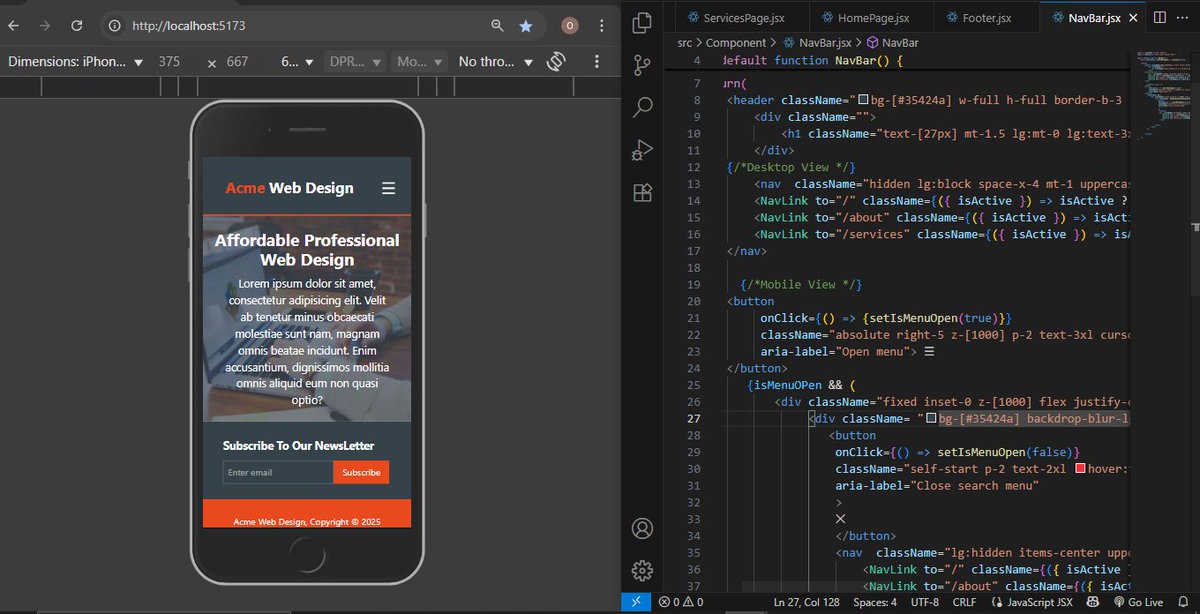Image resolution: width=1200 pixels, height=614 pixels.
Task: Click UTF-8 encoding in status bar
Action: (x=925, y=602)
